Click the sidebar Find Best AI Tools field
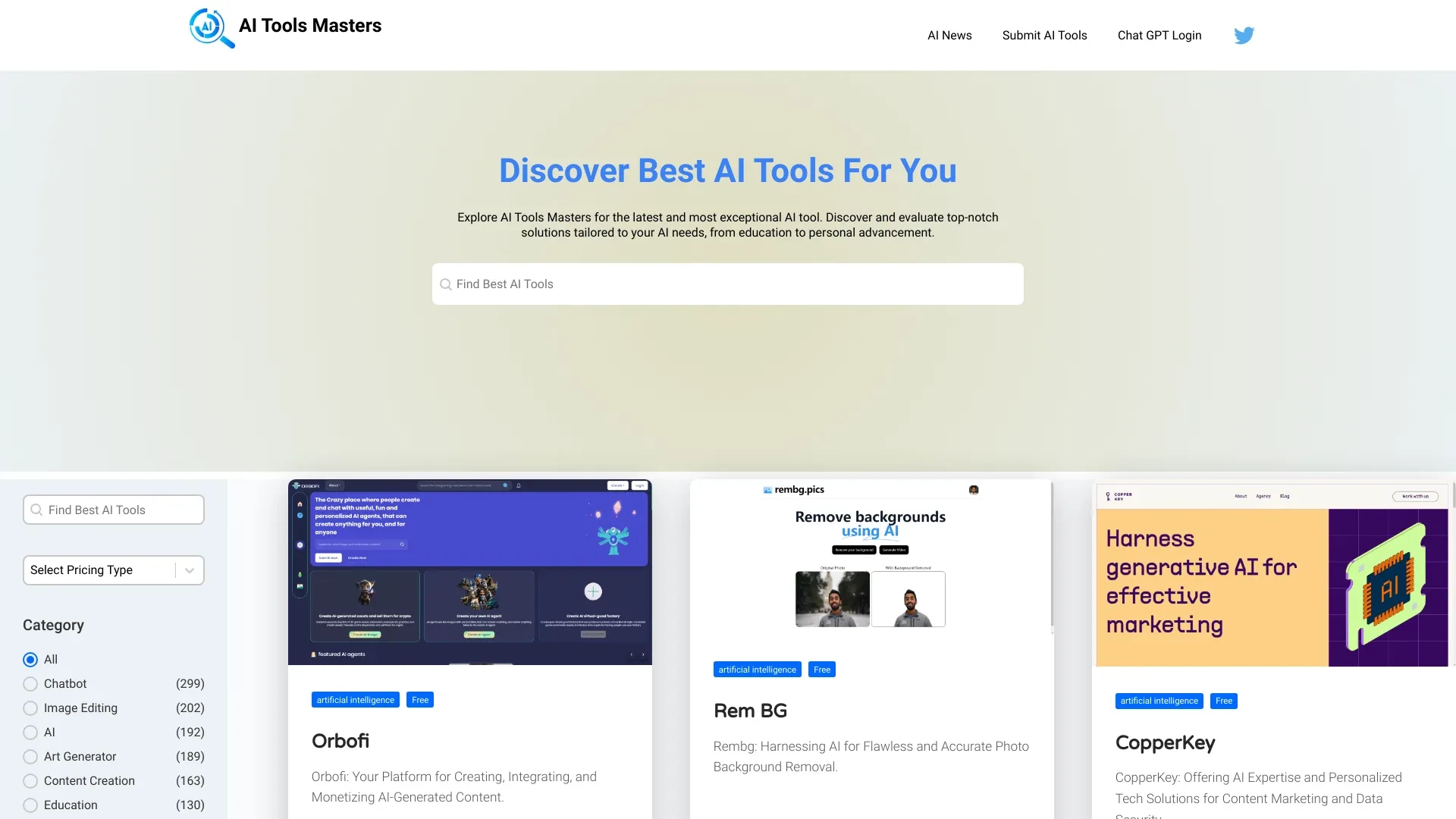 pyautogui.click(x=112, y=510)
